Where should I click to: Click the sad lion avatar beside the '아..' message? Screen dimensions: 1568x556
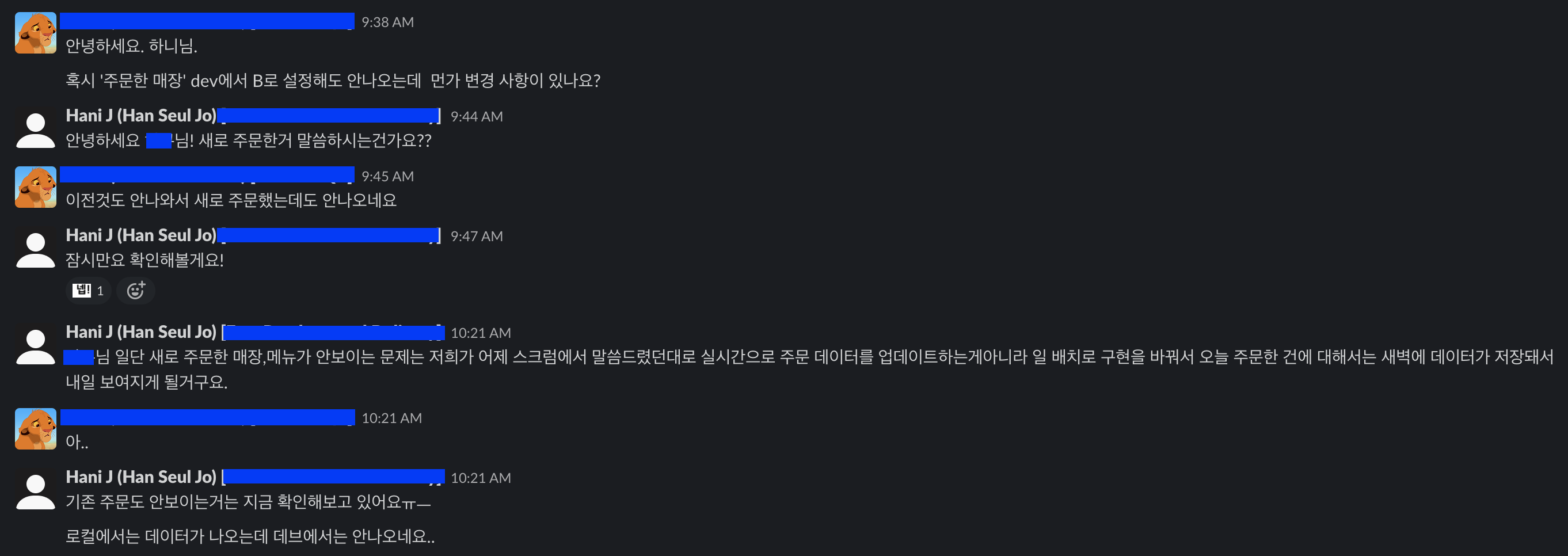35,428
